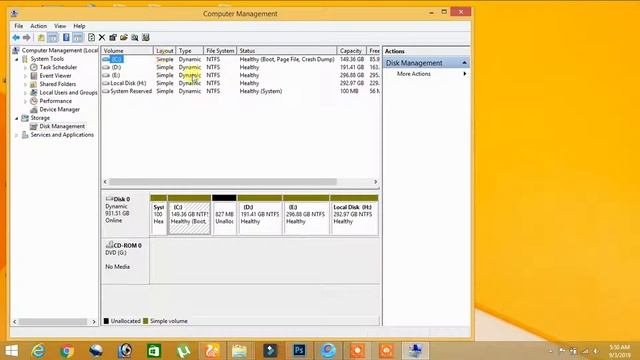Select System Reserved partition in Disk 0 map

click(x=158, y=215)
